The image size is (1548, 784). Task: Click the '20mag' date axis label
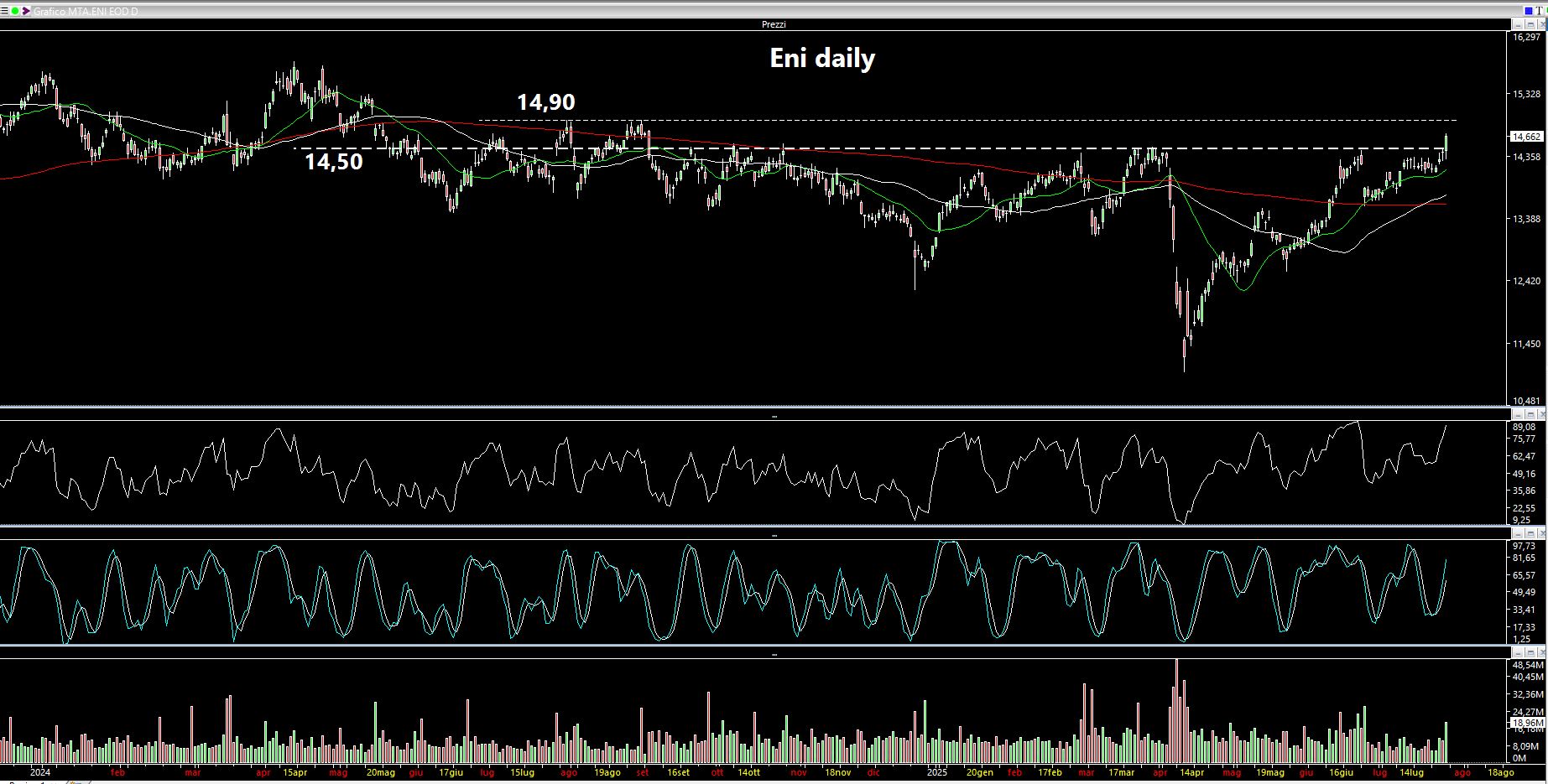pyautogui.click(x=381, y=772)
